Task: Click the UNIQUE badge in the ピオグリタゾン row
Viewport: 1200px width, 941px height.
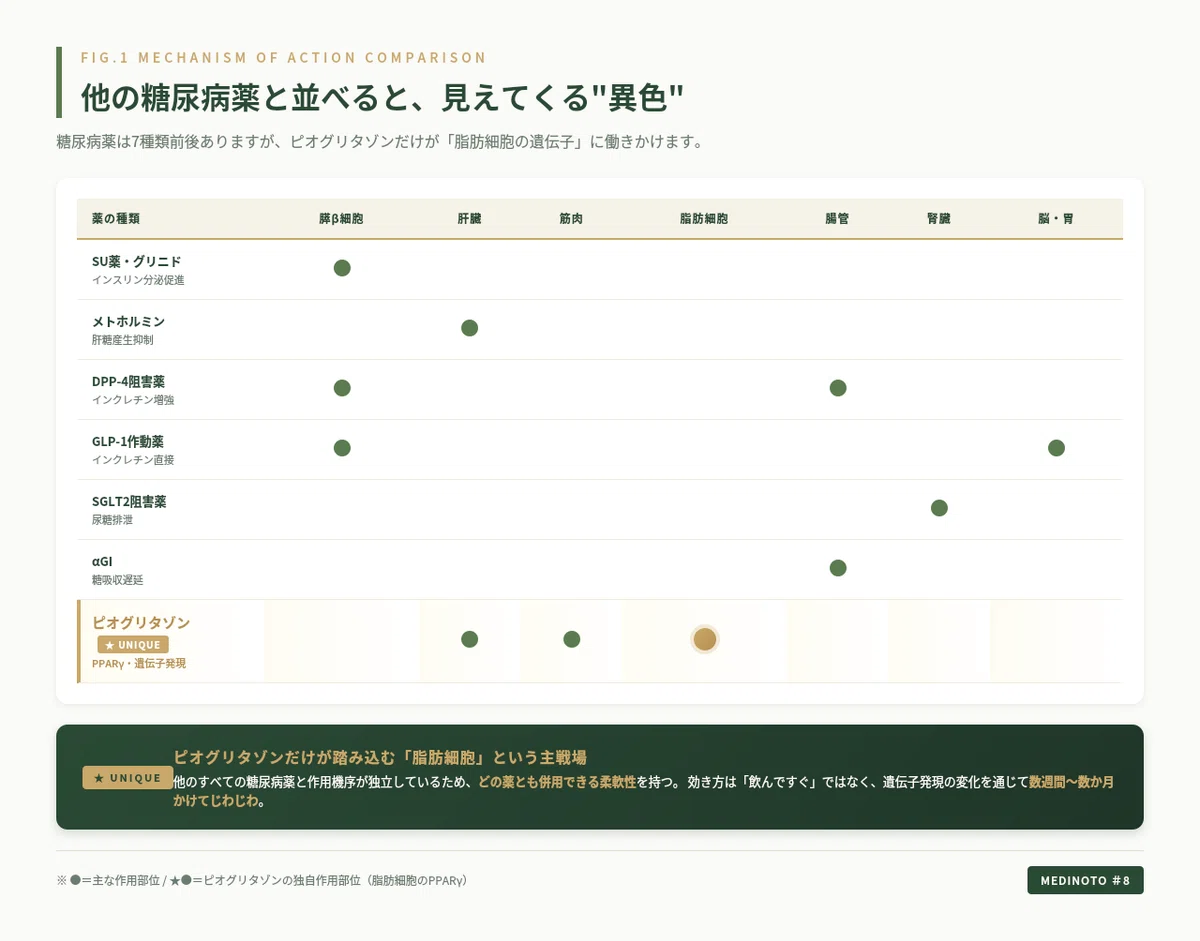Action: tap(133, 645)
